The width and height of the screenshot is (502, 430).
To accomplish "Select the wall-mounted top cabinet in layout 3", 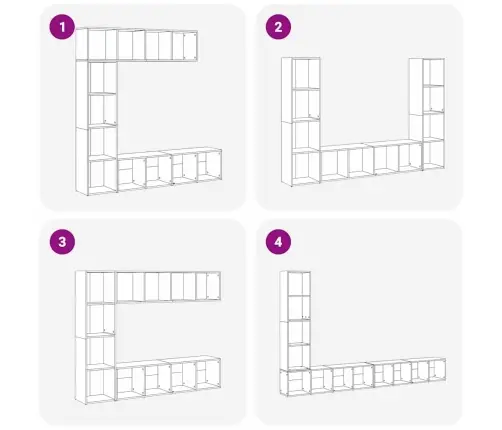I will point(168,287).
